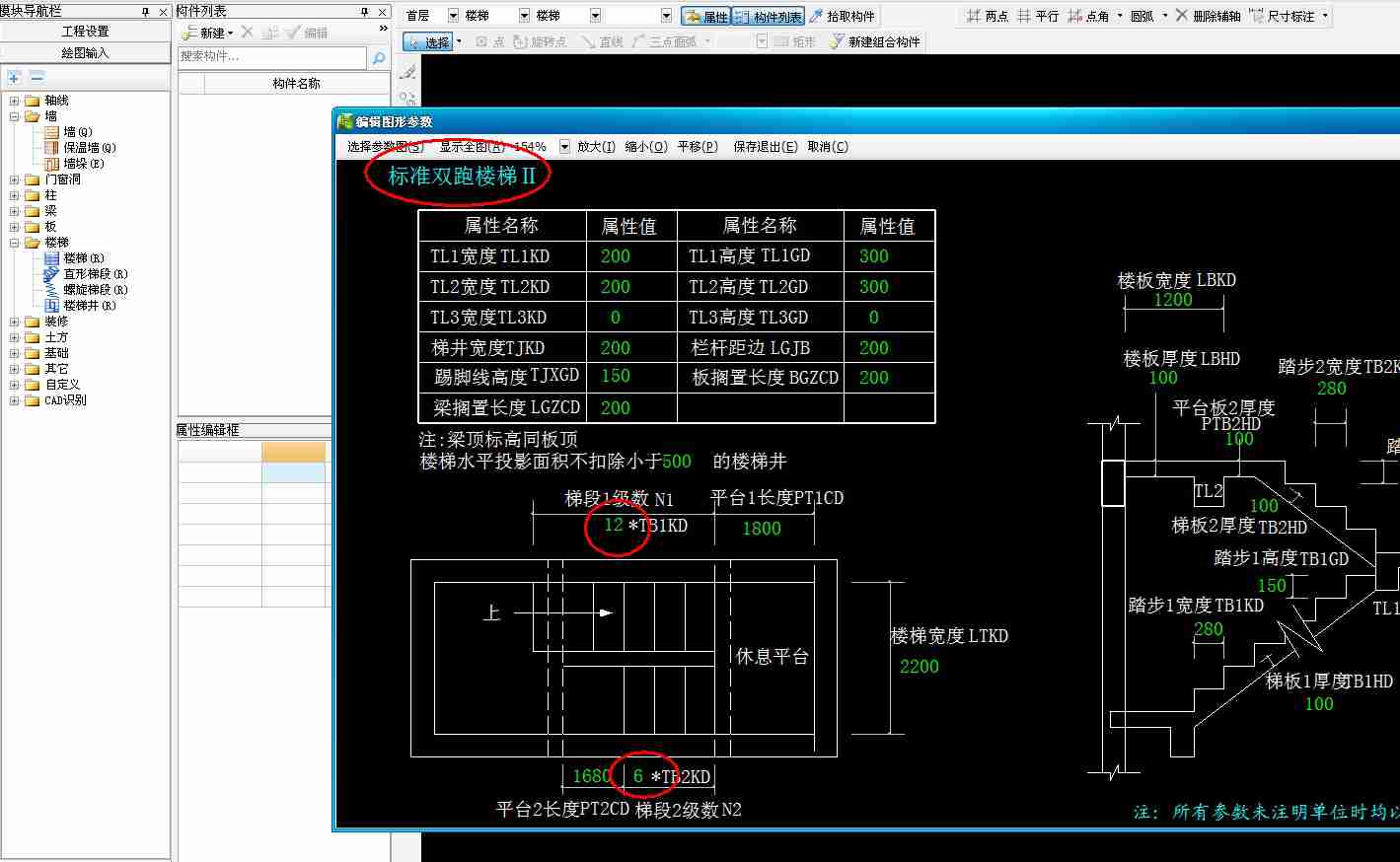Expand the 梁 tree node
1400x862 pixels.
click(15, 211)
